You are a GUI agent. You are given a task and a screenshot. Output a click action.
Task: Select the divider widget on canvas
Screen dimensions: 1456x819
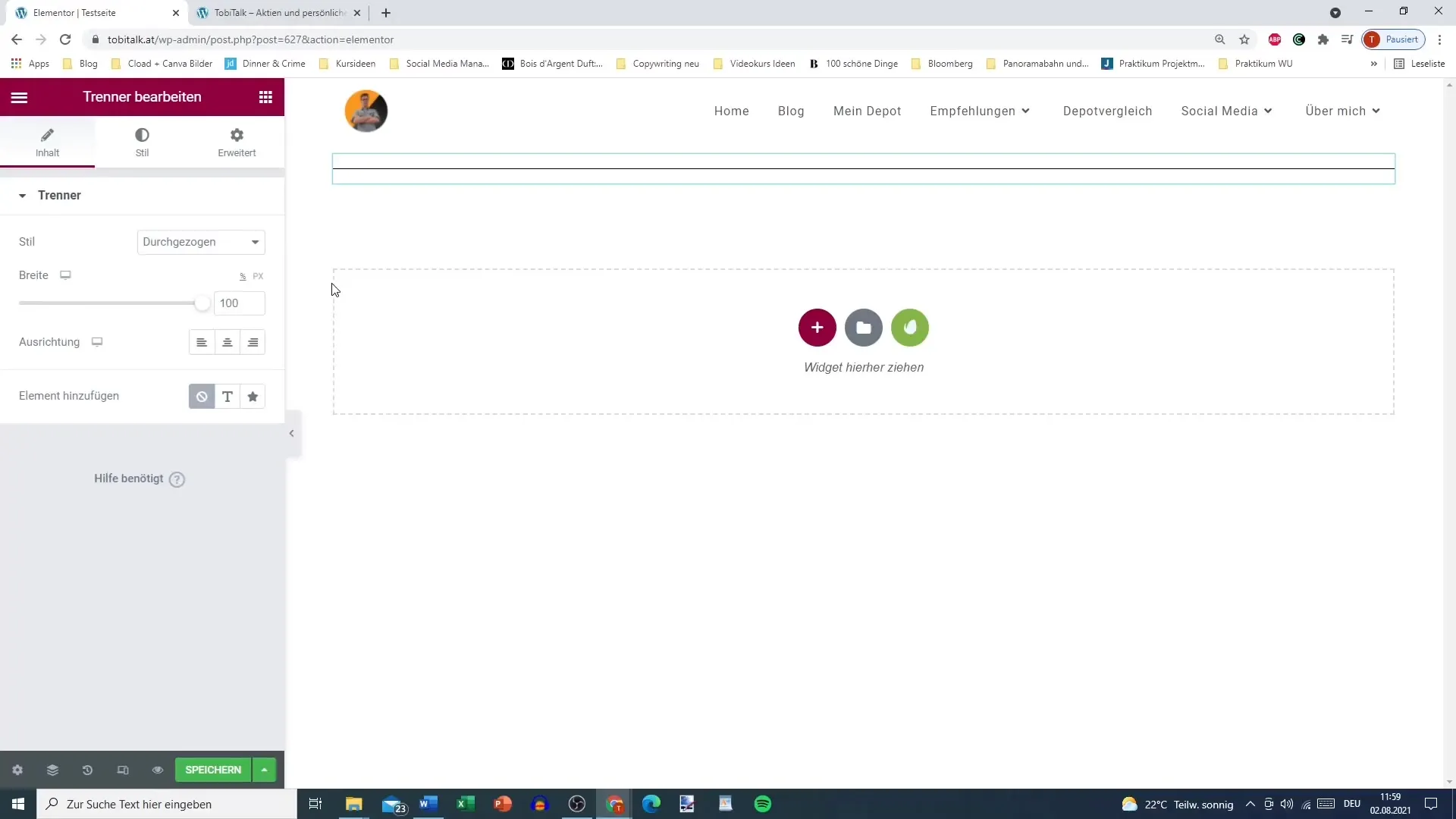(x=864, y=168)
